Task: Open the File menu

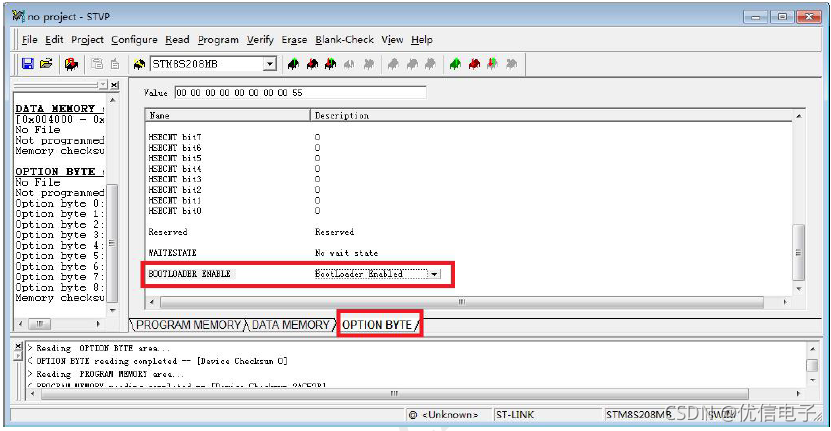Action: tap(30, 40)
